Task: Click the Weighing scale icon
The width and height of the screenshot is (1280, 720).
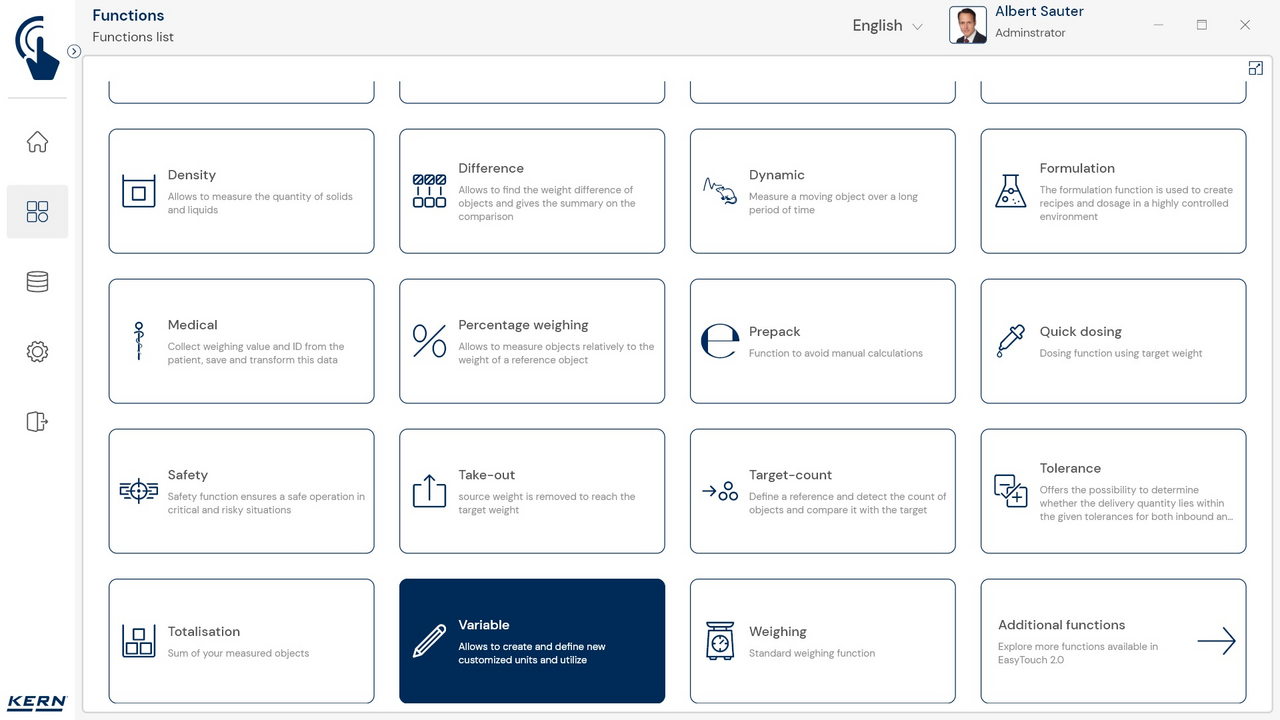Action: [719, 641]
